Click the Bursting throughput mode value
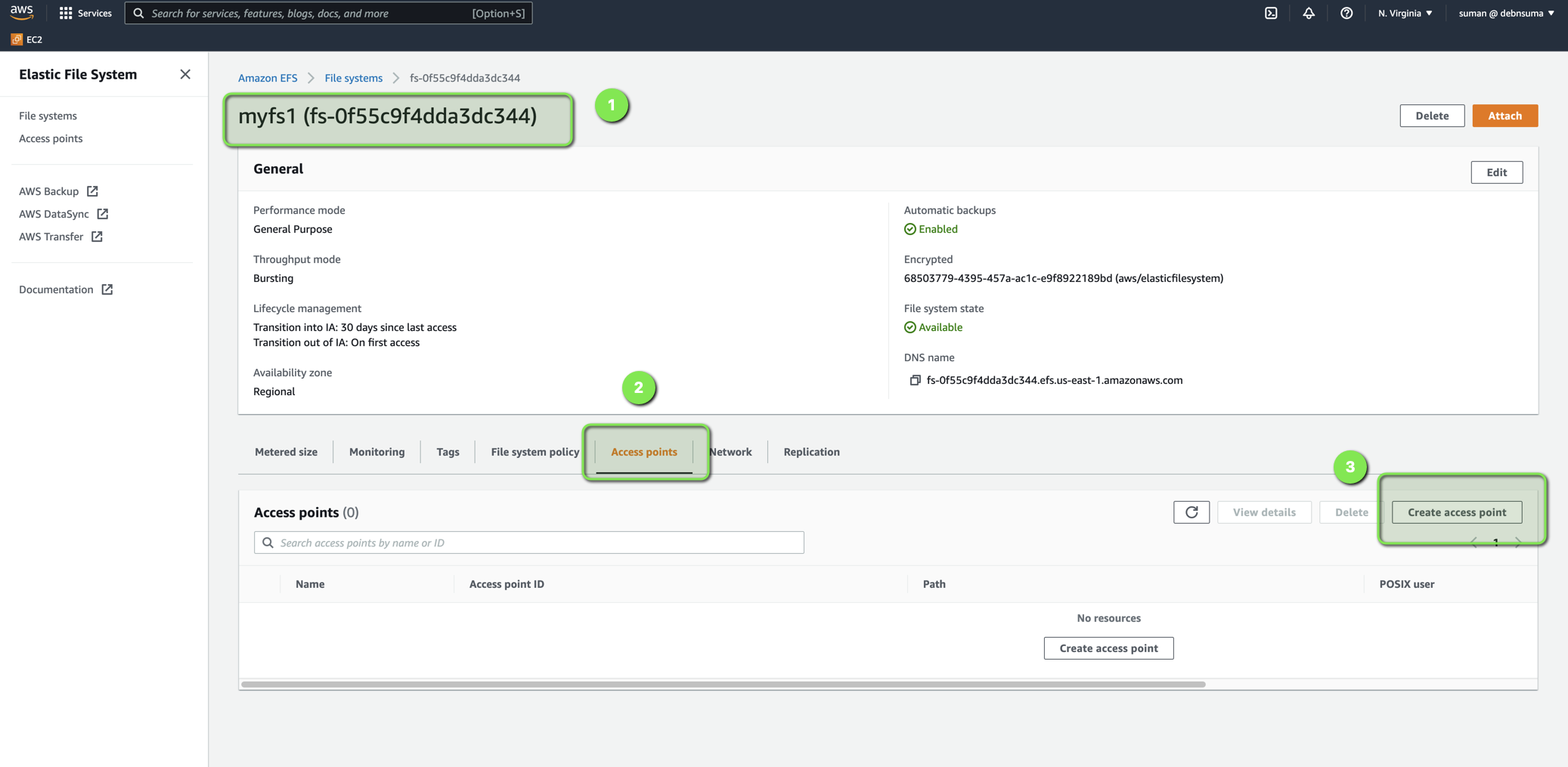This screenshot has width=1568, height=767. [x=273, y=278]
